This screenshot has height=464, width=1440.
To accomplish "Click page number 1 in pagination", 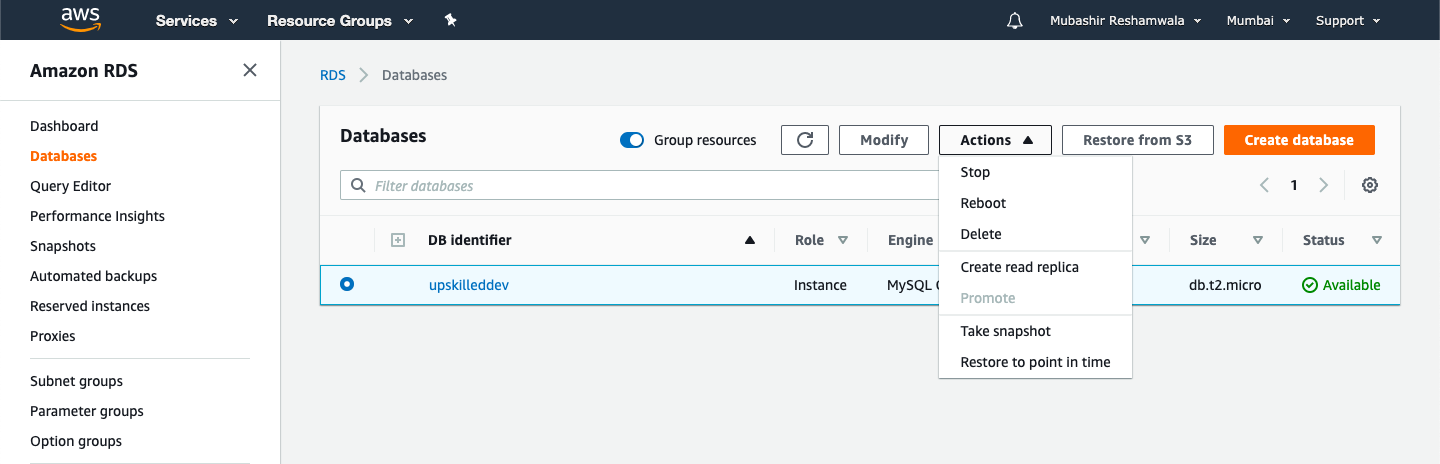I will click(1294, 185).
